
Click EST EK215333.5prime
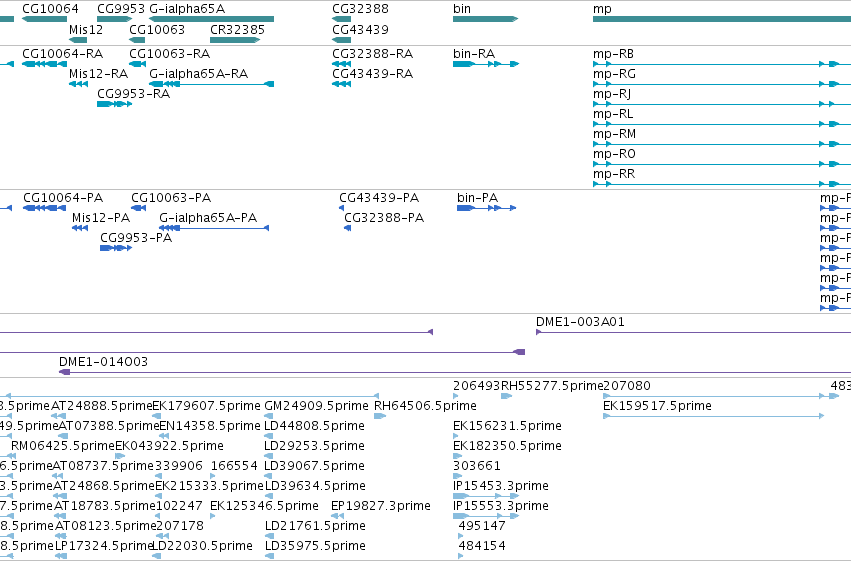click(x=209, y=486)
